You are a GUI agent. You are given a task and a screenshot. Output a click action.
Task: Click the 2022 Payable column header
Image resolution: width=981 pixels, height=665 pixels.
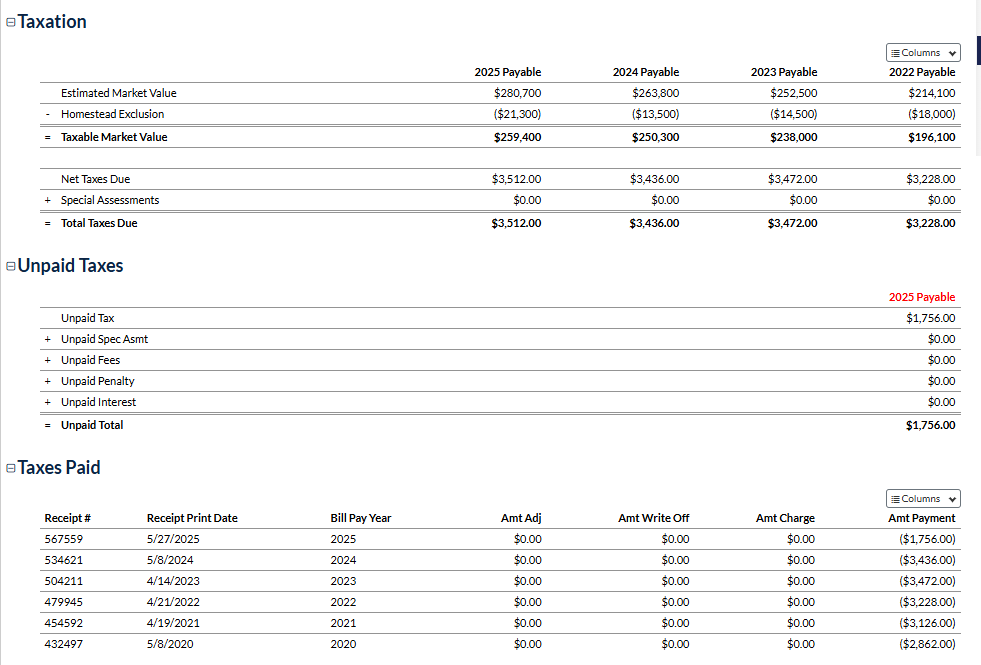click(x=921, y=72)
